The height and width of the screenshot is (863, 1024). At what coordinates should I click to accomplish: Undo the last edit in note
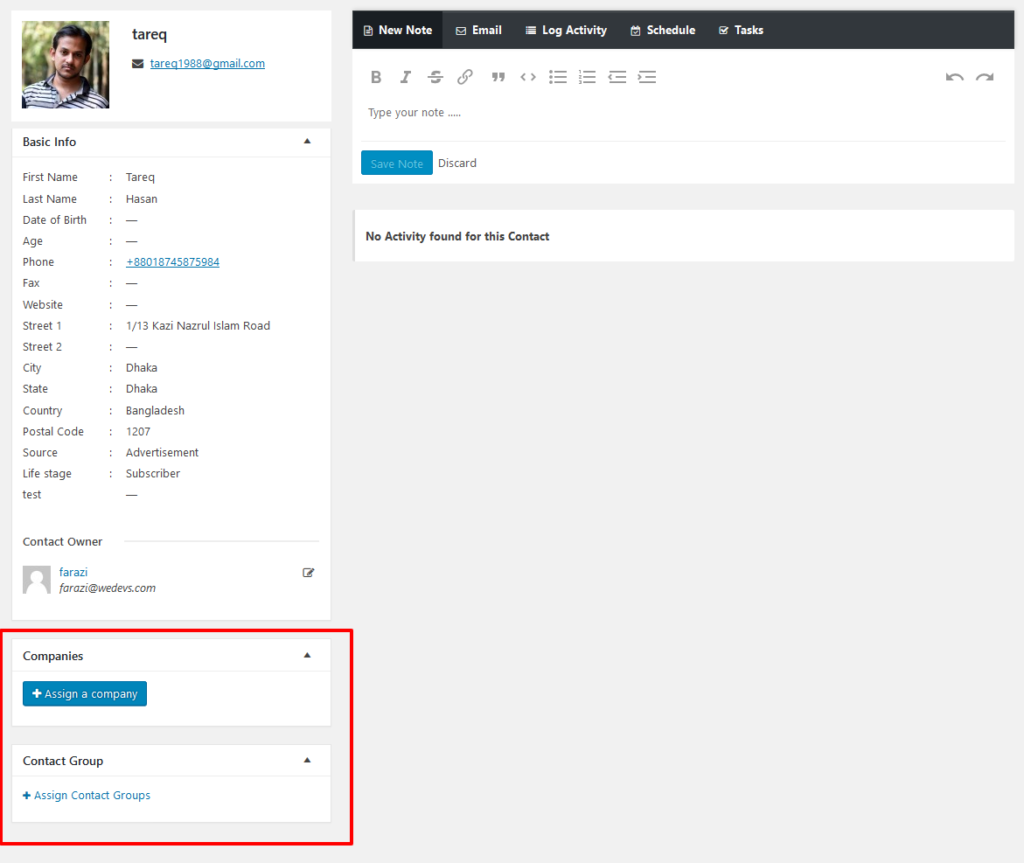[954, 77]
